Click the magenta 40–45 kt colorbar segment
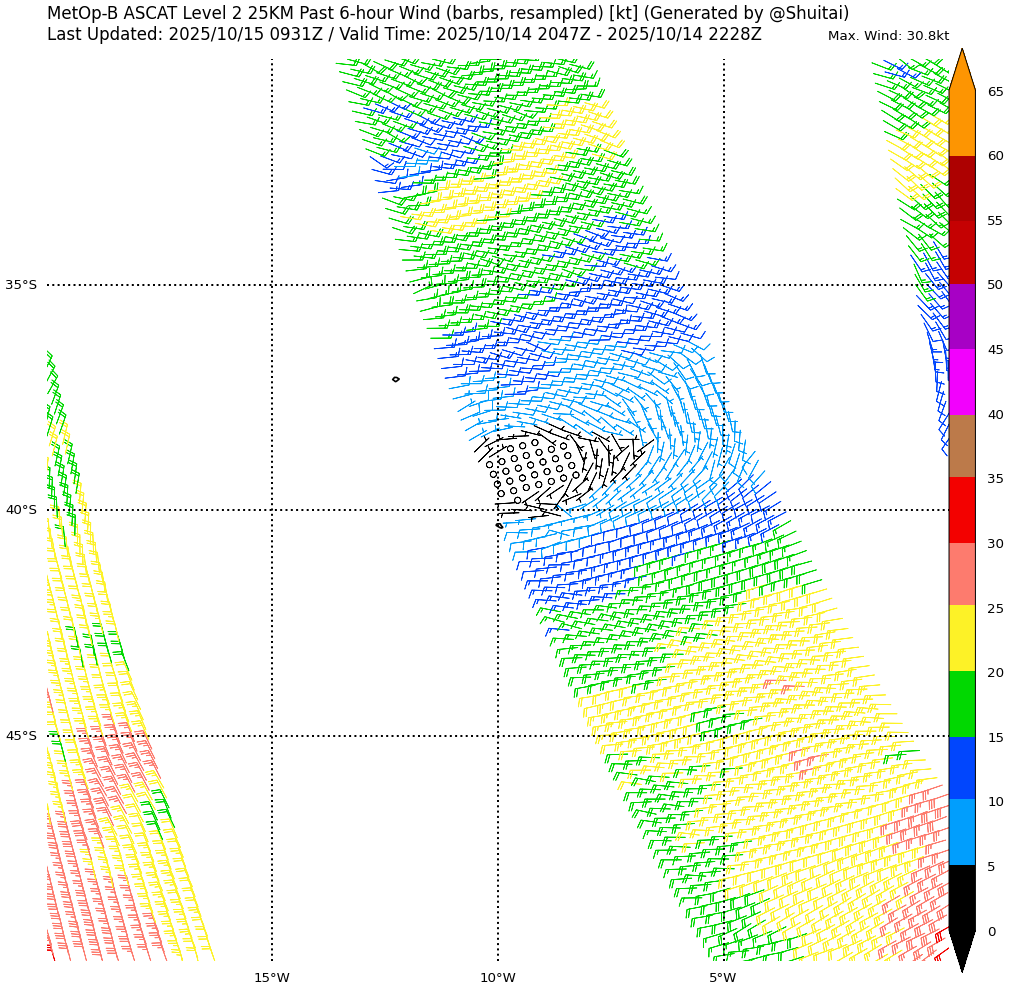Viewport: 1009px width, 989px height. (961, 382)
